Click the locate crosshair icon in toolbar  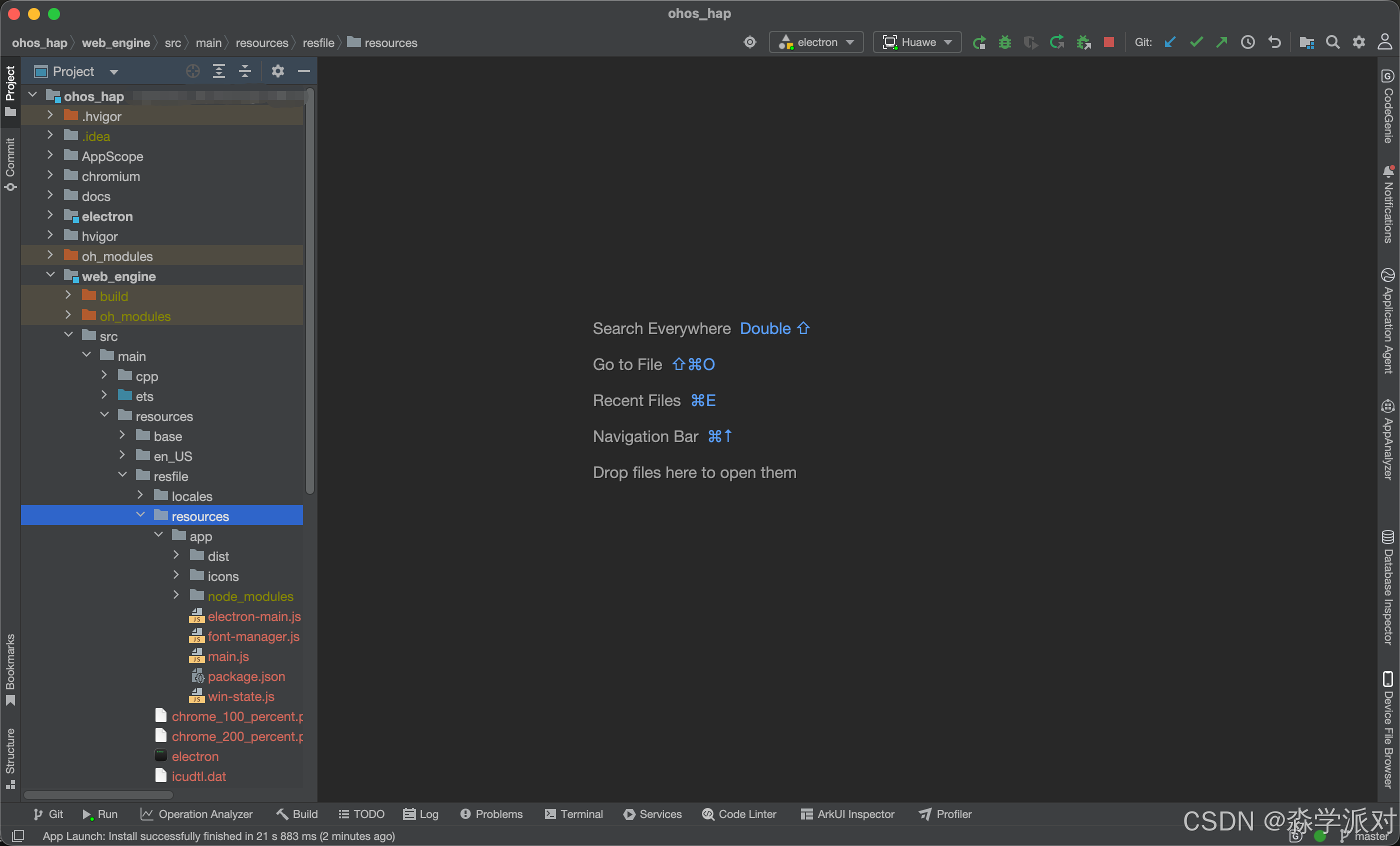750,42
